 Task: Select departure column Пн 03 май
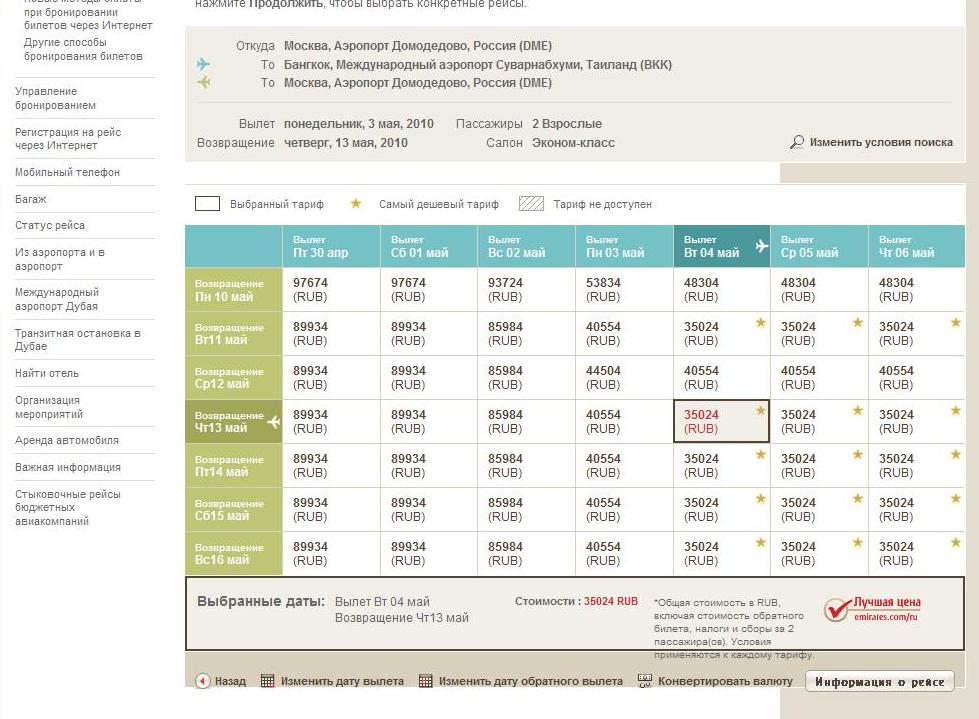tap(624, 247)
